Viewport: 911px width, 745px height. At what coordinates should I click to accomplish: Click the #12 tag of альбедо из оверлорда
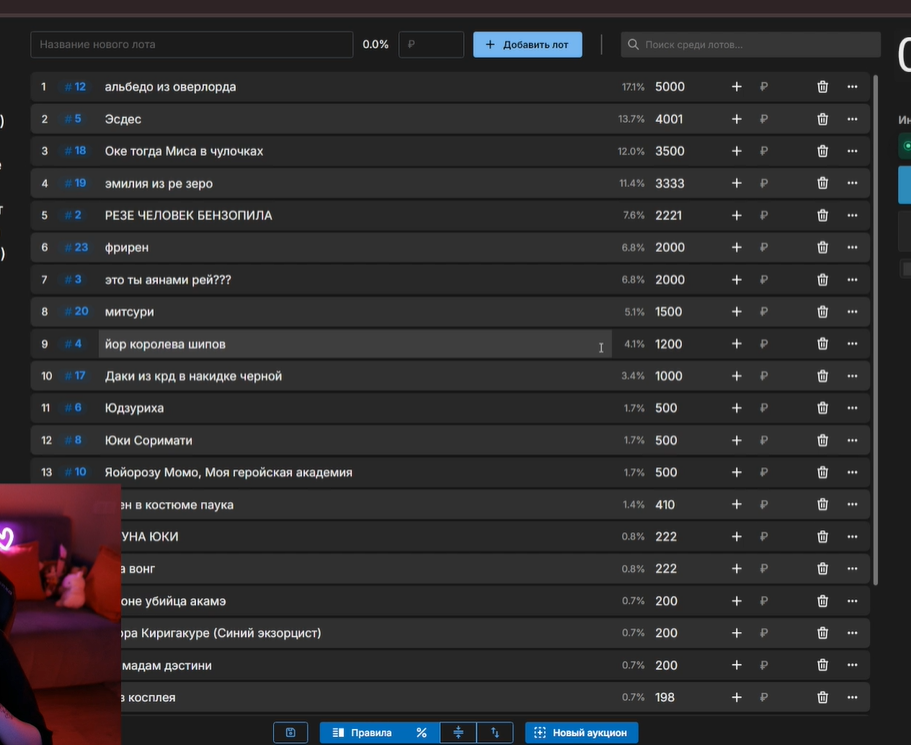click(75, 87)
